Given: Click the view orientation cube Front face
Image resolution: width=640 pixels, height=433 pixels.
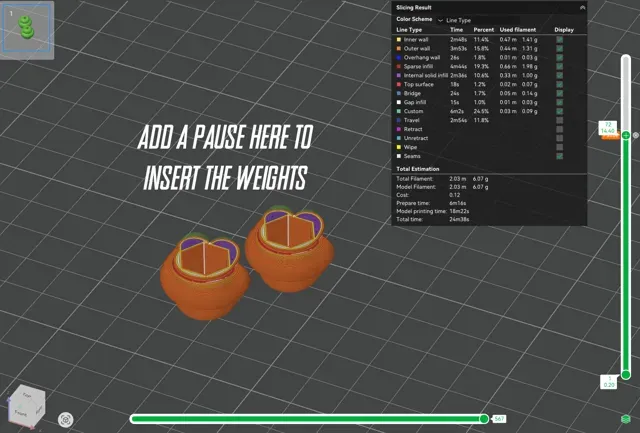Looking at the screenshot, I should [21, 412].
